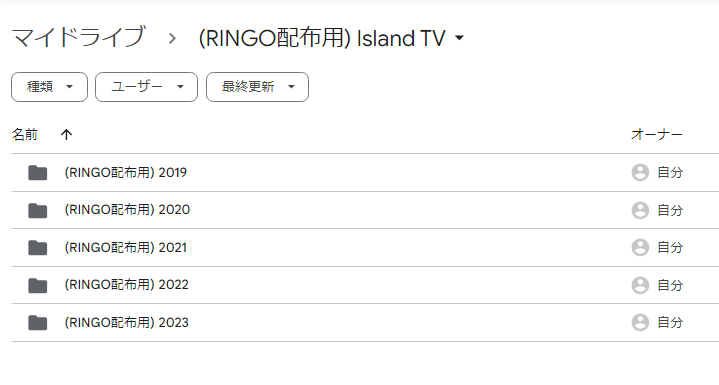Click owner avatar in the 2021 row
This screenshot has width=719, height=385.
tap(640, 248)
